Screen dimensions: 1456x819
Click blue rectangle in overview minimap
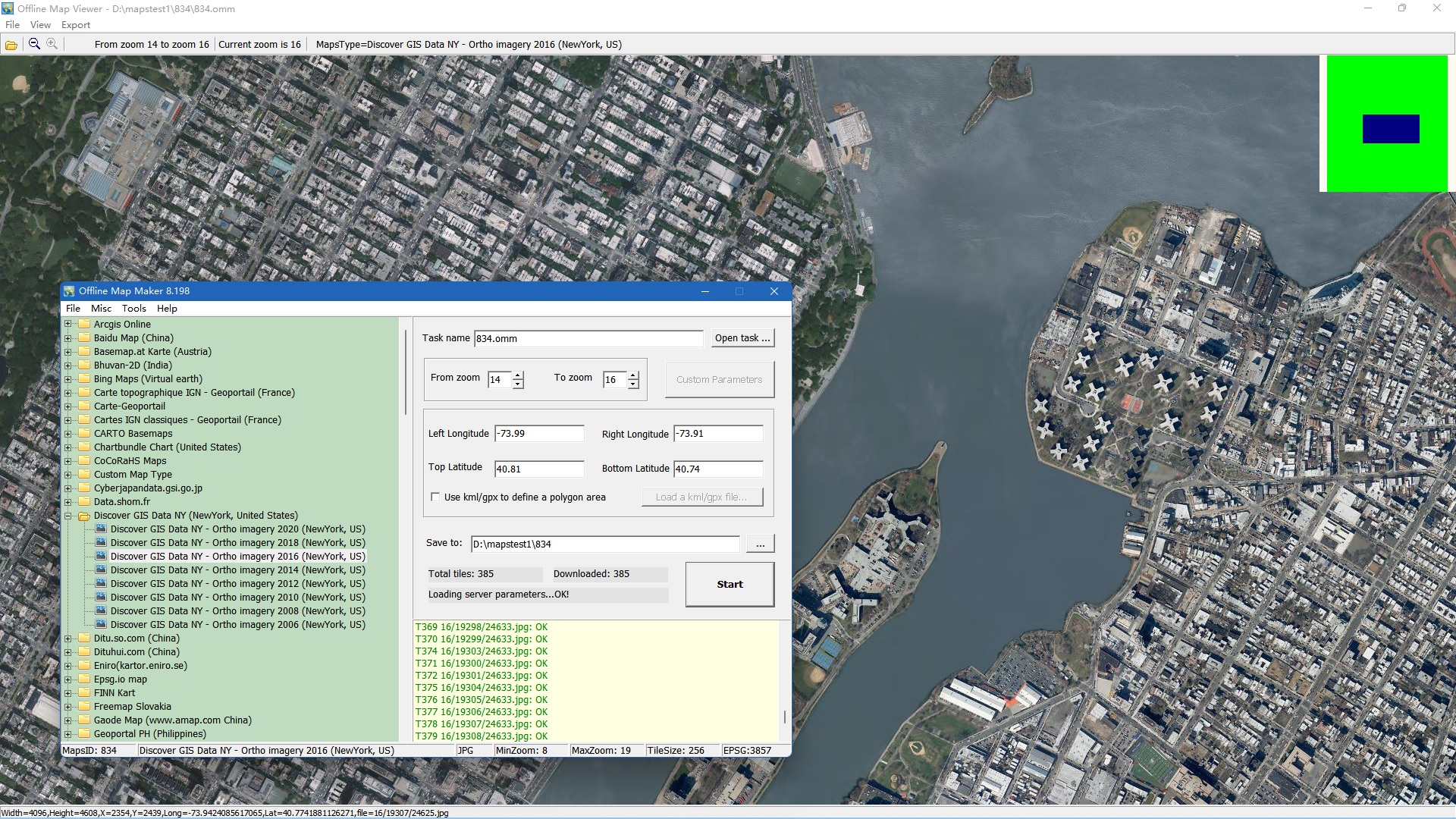[1391, 129]
